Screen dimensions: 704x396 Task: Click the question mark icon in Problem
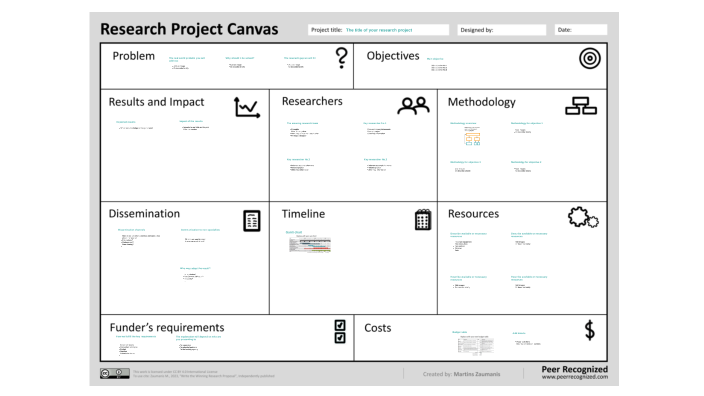[x=342, y=58]
